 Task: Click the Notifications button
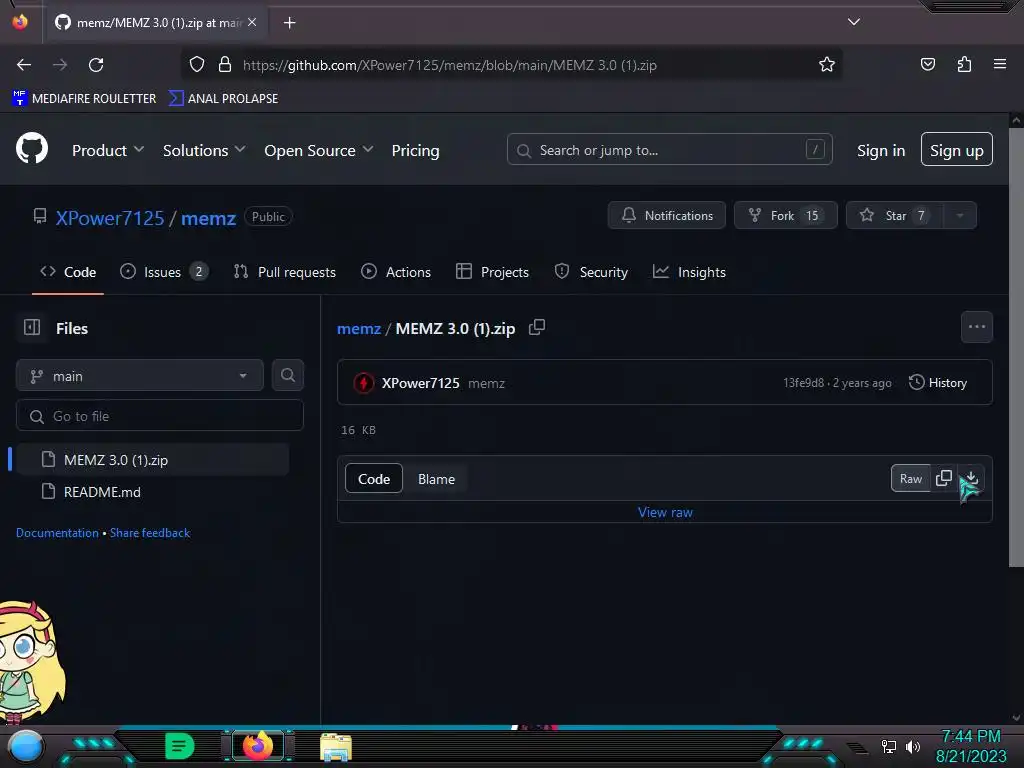pyautogui.click(x=666, y=216)
